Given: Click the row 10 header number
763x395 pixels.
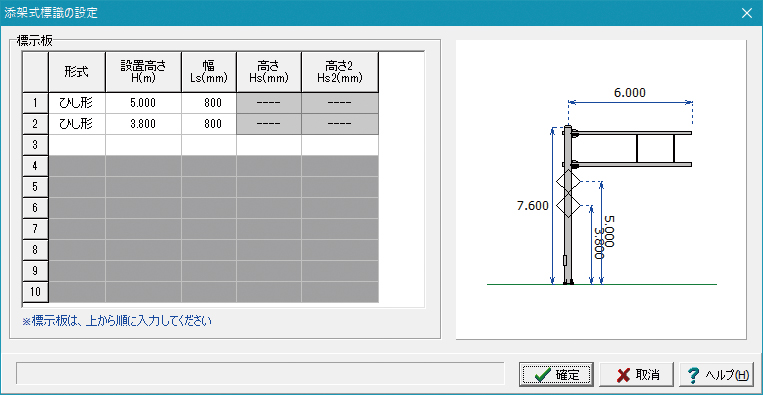Looking at the screenshot, I should tap(35, 292).
